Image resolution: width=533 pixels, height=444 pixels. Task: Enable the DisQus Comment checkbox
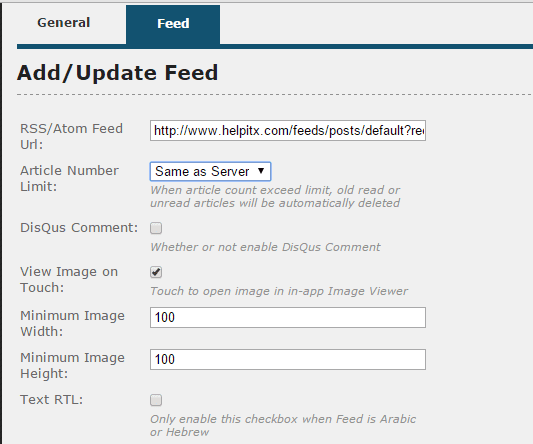(x=156, y=228)
